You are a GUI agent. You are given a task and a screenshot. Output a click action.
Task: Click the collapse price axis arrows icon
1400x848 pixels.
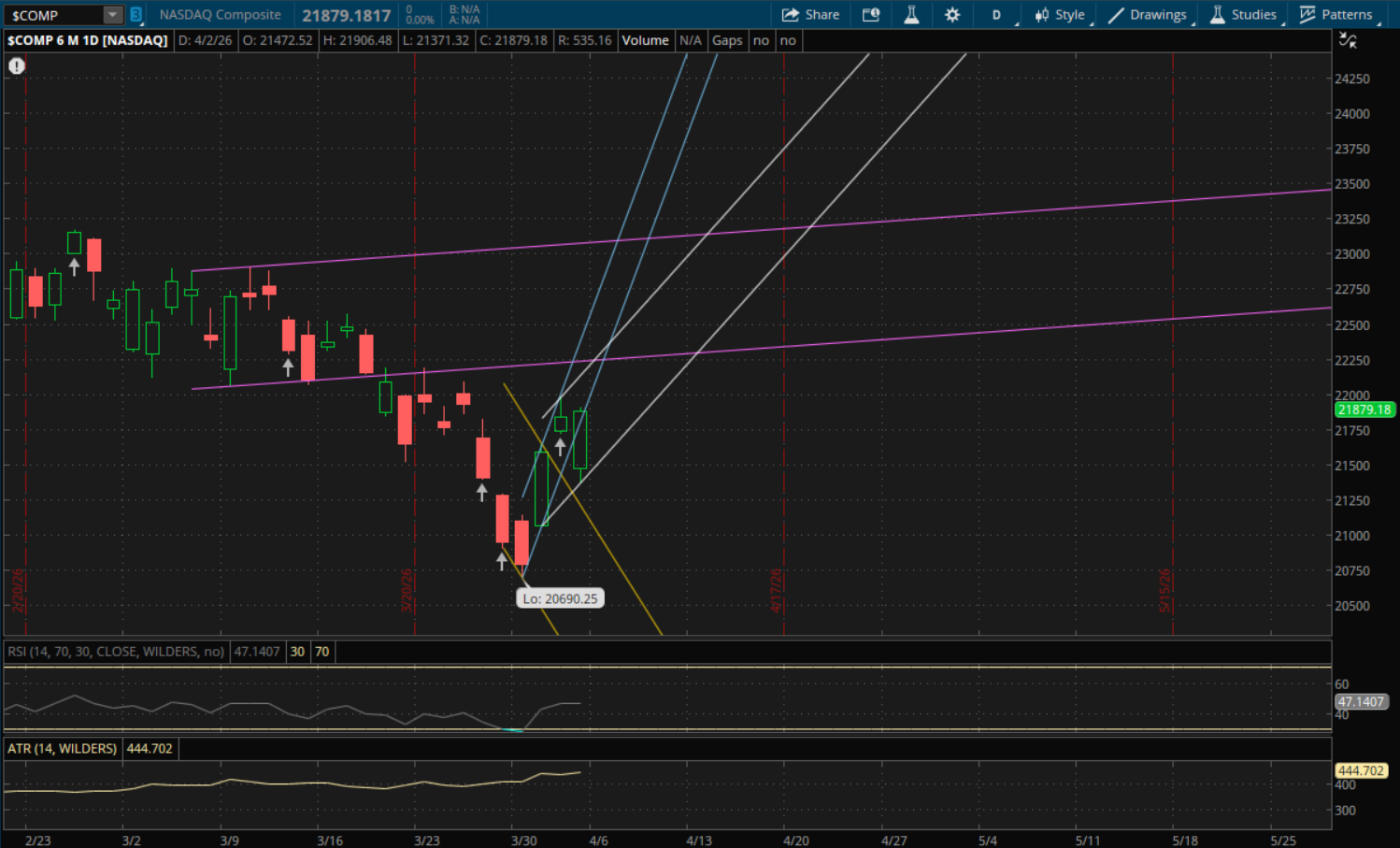[1348, 40]
